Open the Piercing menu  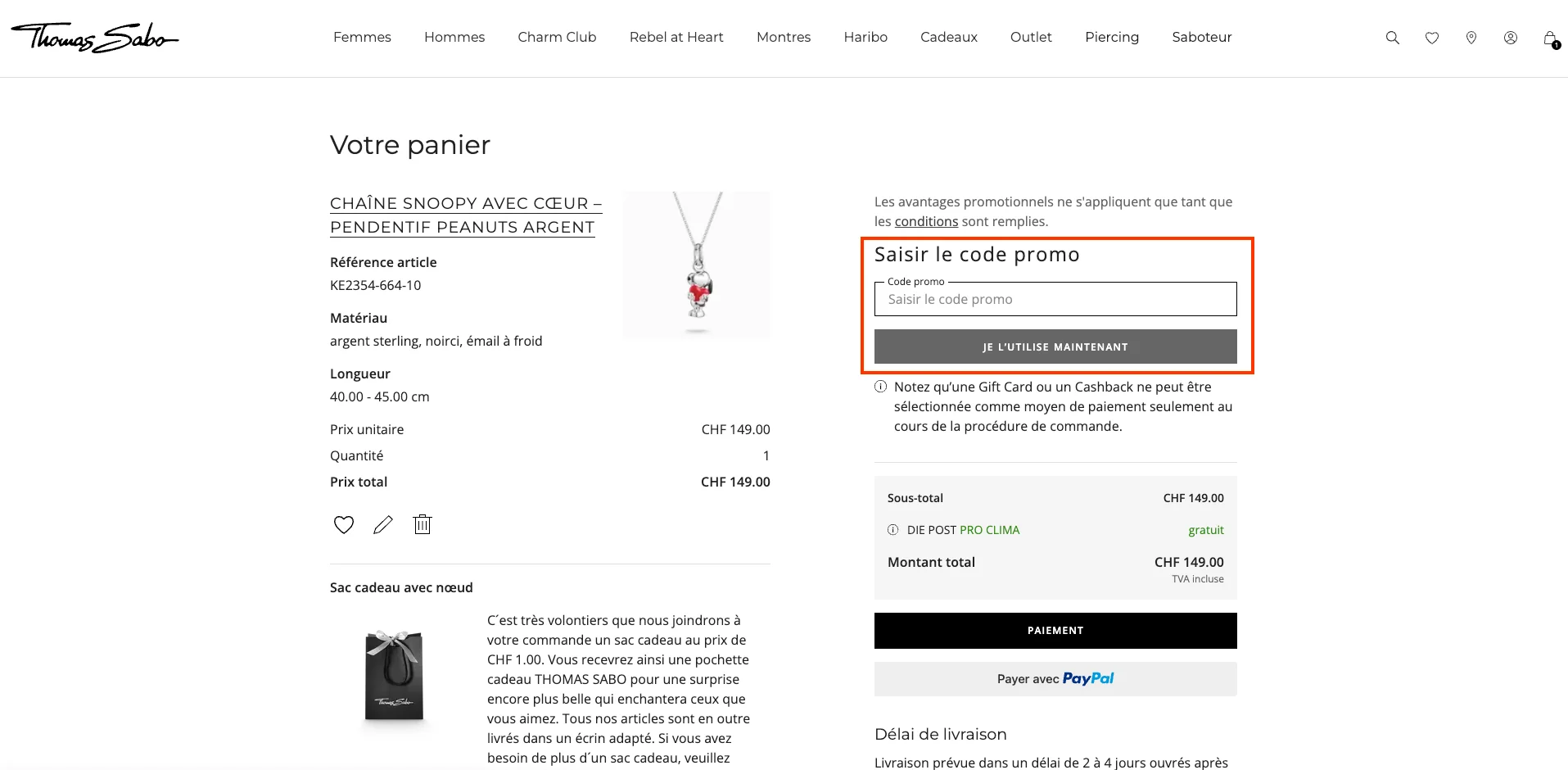pyautogui.click(x=1111, y=37)
